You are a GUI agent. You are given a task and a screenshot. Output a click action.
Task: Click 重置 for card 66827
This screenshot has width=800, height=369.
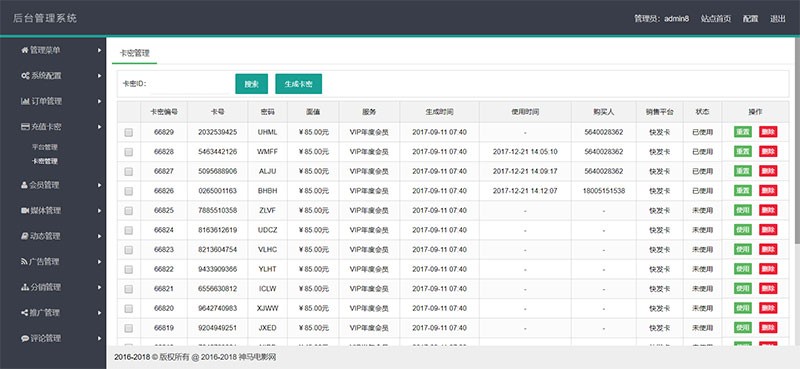click(743, 171)
